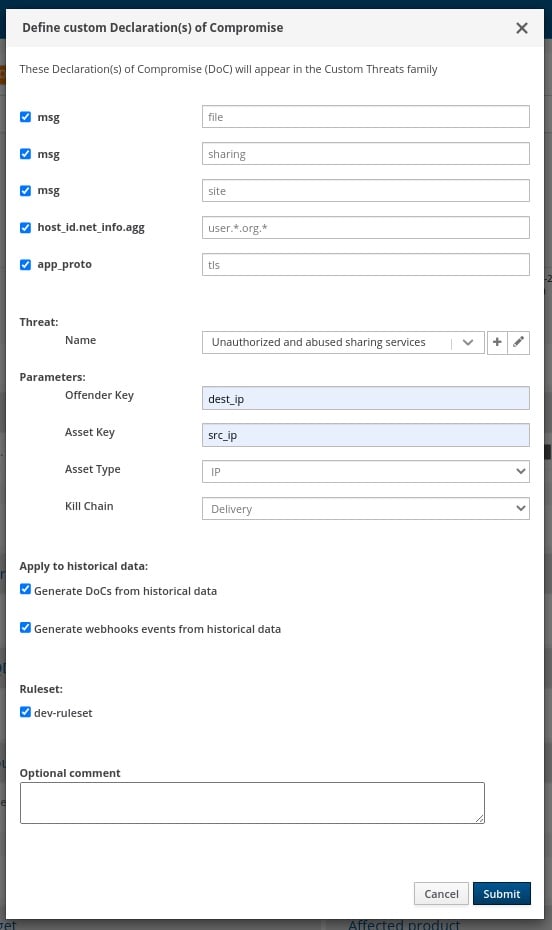Image resolution: width=552 pixels, height=930 pixels.
Task: Toggle host_id.net_info.agg checkbox
Action: coord(25,228)
